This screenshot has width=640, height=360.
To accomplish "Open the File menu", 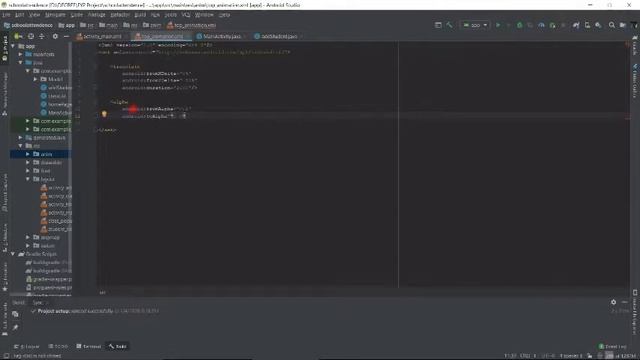I will [6, 15].
